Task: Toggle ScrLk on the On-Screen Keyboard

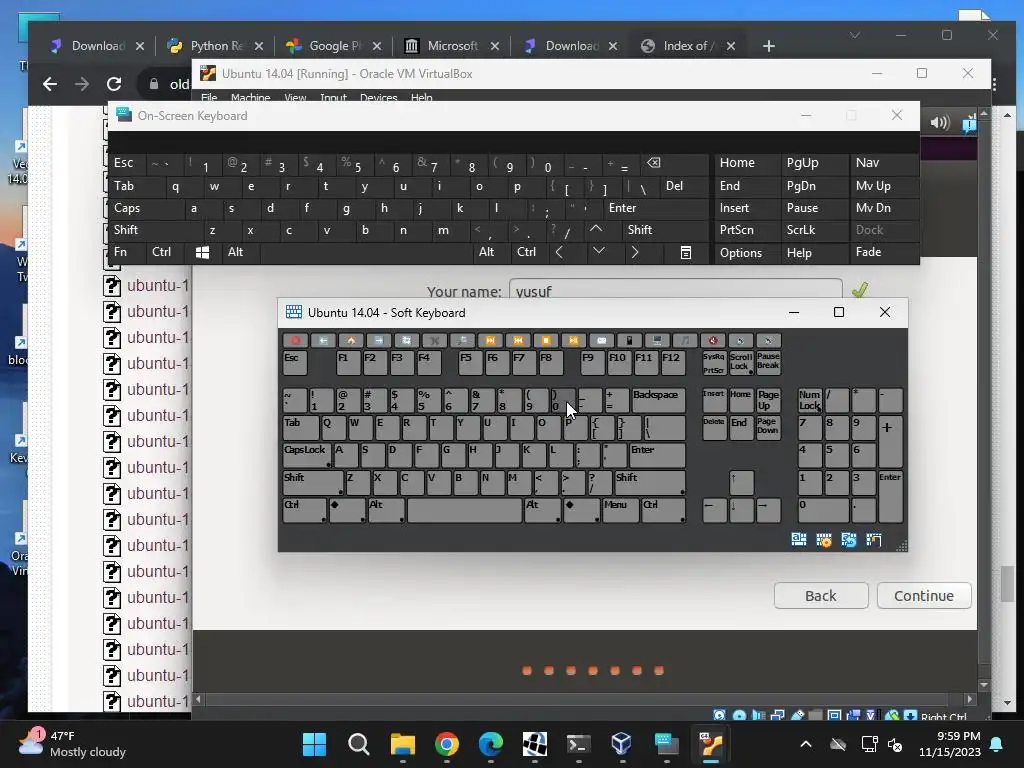Action: click(x=815, y=230)
